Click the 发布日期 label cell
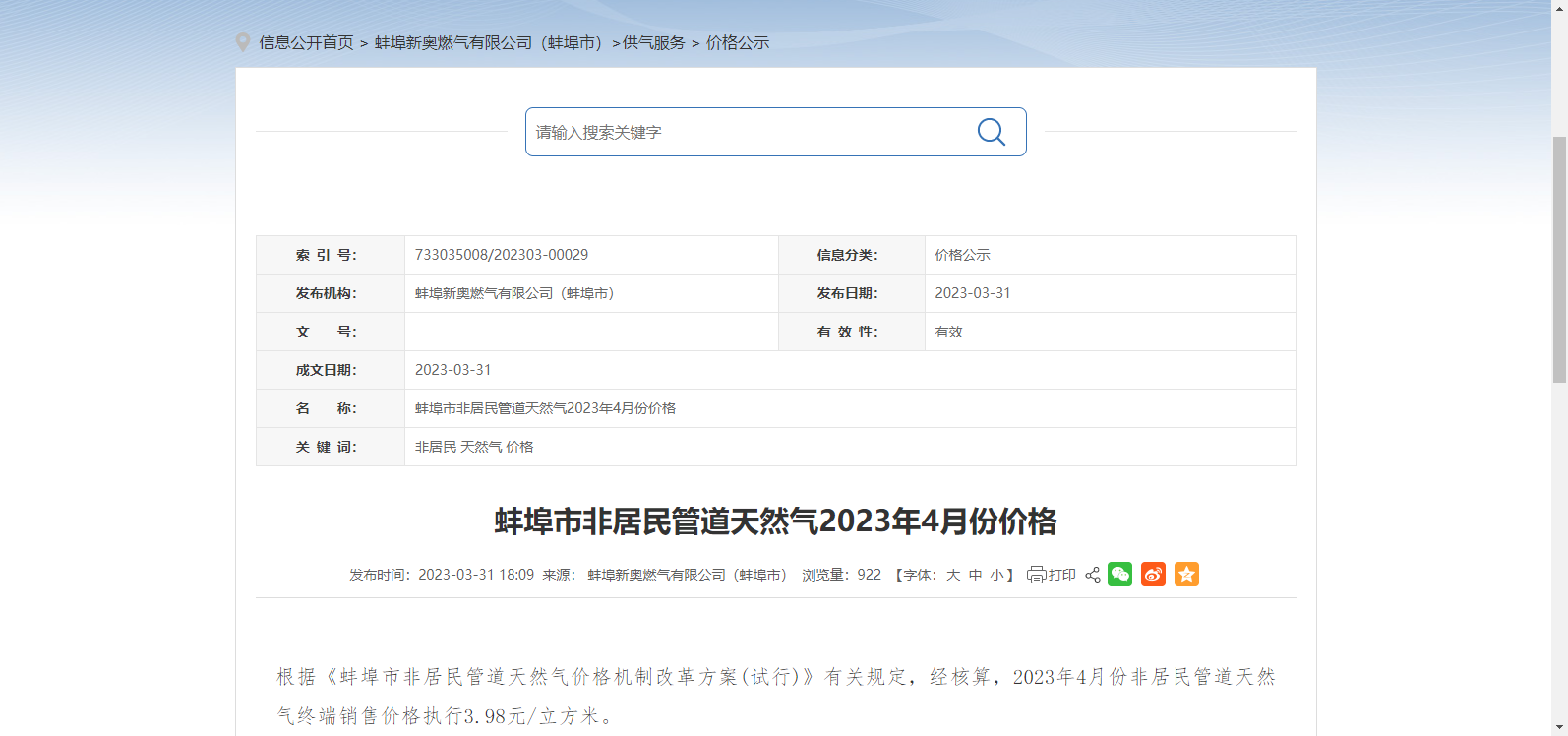Image resolution: width=1568 pixels, height=736 pixels. pyautogui.click(x=852, y=293)
